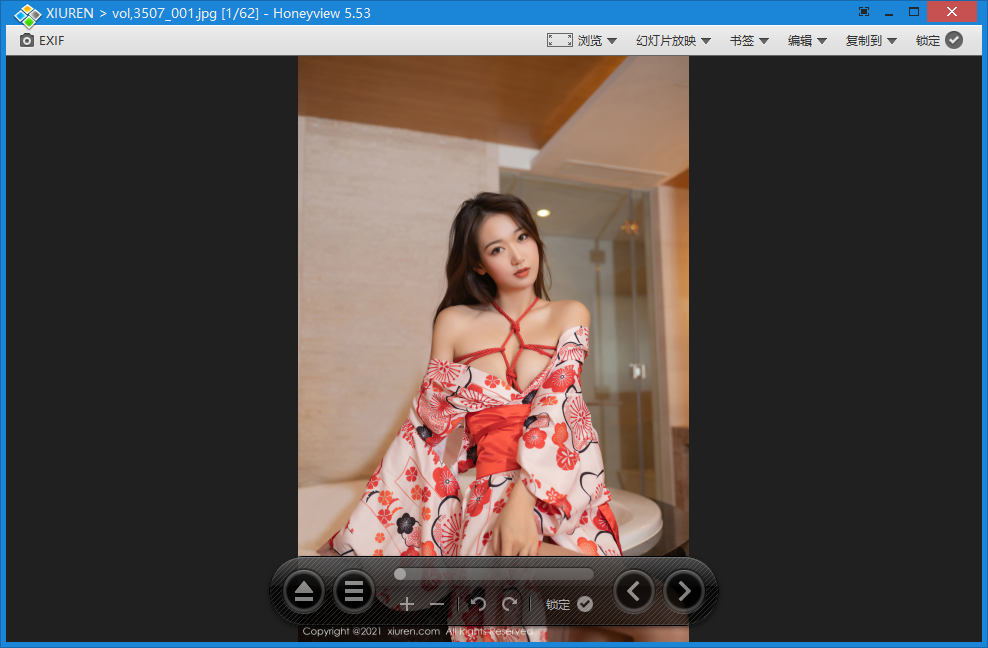Toggle the 锁定 lock on the bottom control bar
This screenshot has height=648, width=988.
coord(585,604)
